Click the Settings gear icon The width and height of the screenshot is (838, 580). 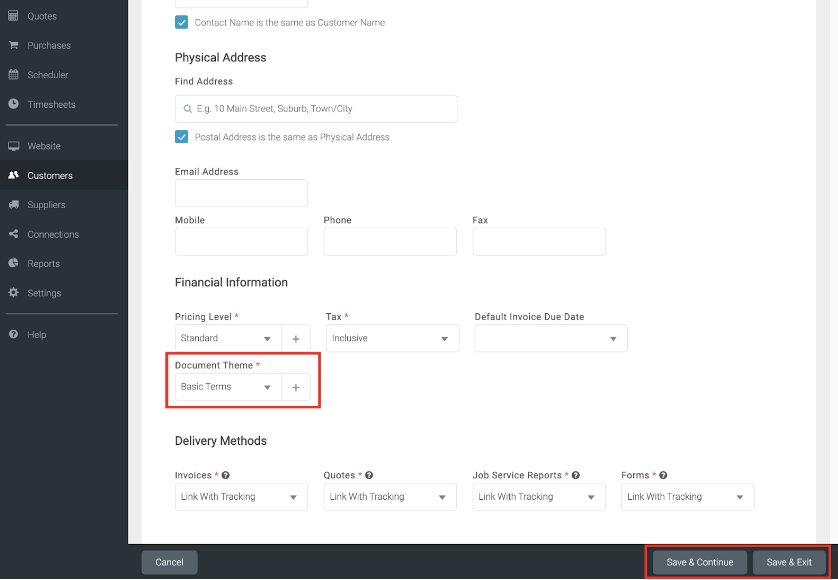pos(13,292)
